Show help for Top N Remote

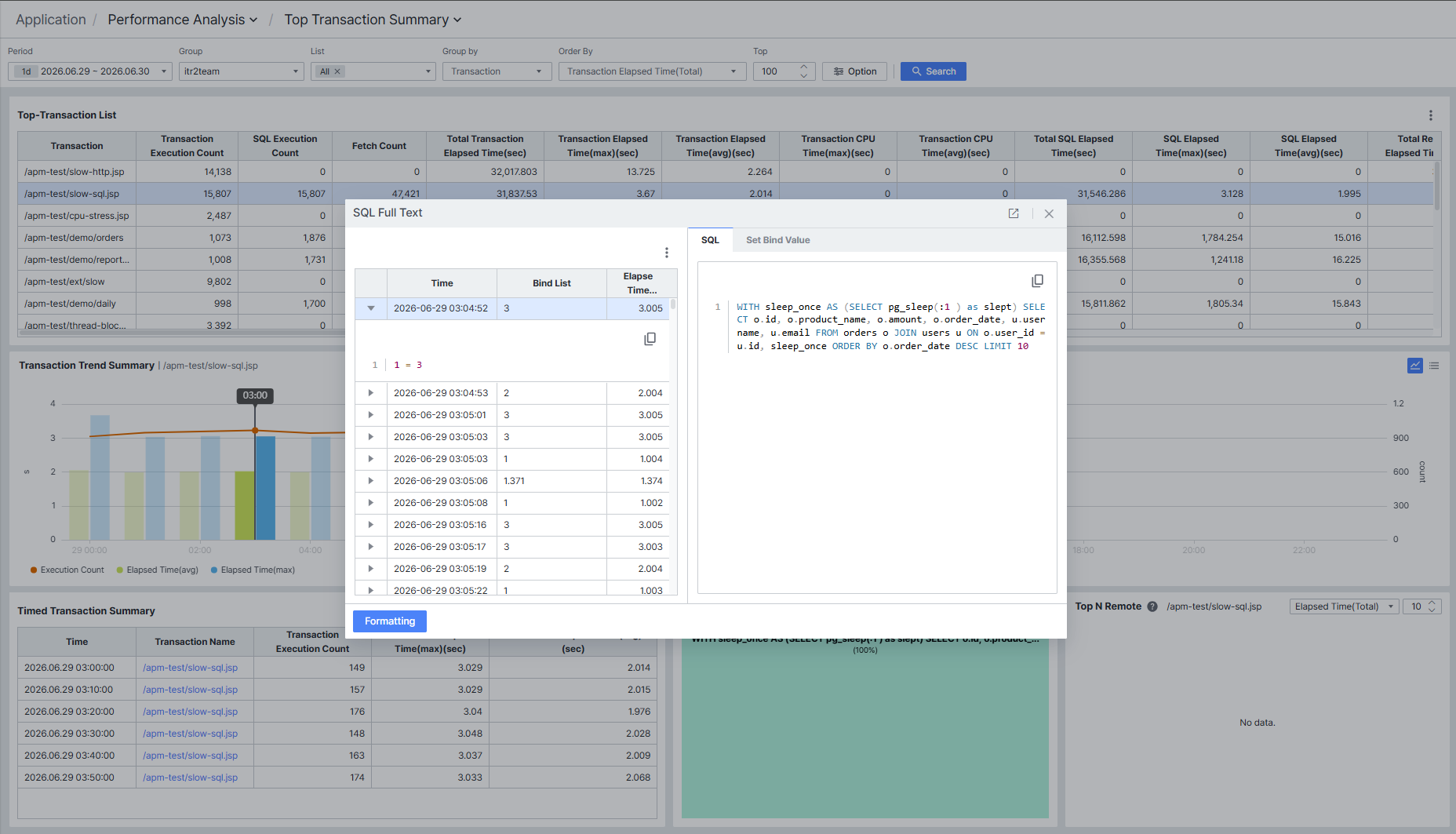[x=1152, y=606]
